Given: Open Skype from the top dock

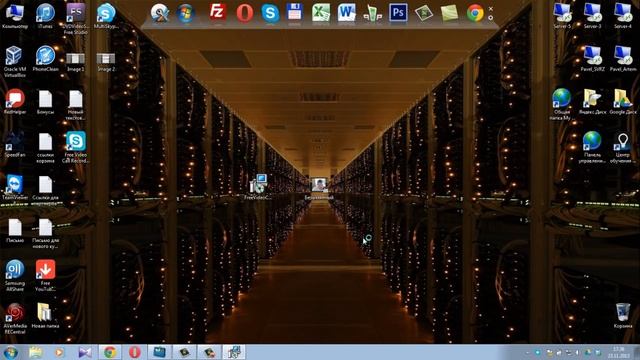Looking at the screenshot, I should pos(270,13).
